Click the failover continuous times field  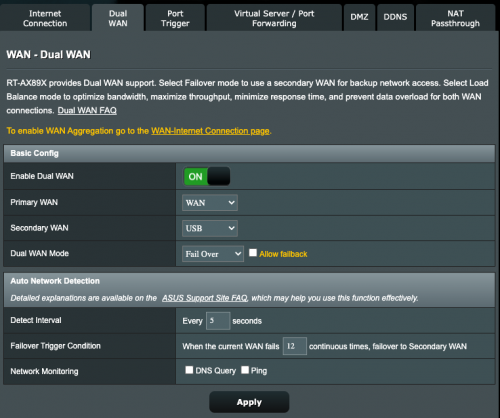pyautogui.click(x=295, y=346)
